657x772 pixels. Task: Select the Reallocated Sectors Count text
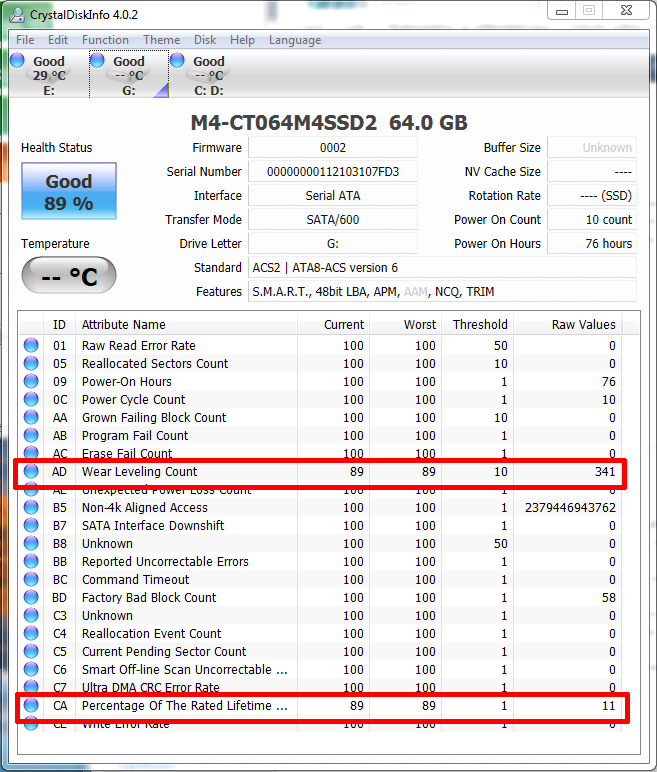pyautogui.click(x=155, y=363)
